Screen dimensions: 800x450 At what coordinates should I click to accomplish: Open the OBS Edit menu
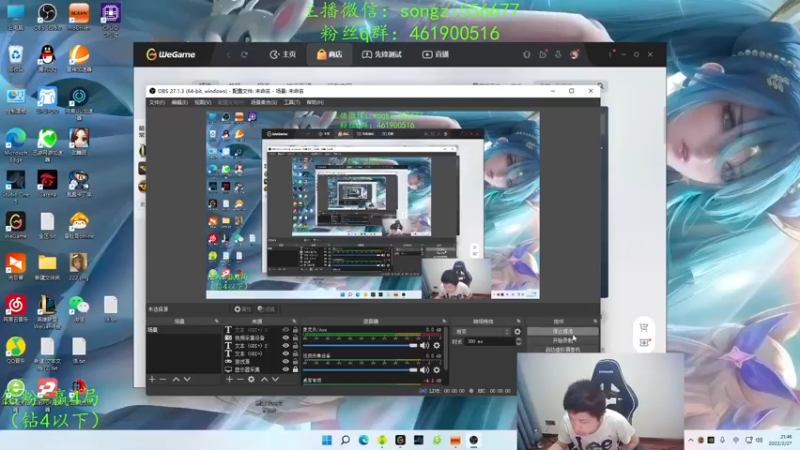[x=179, y=103]
